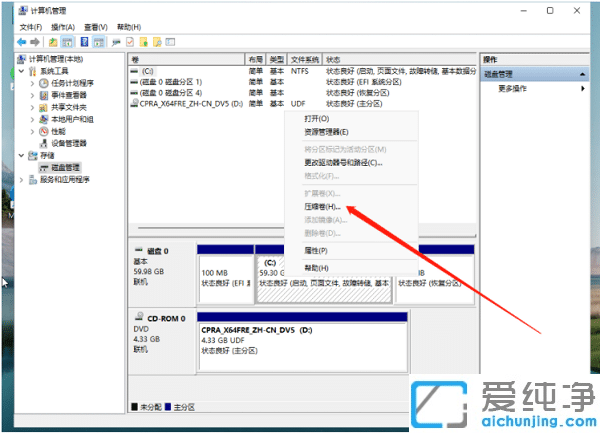The height and width of the screenshot is (433, 600).
Task: Expand 更多操作 submenu arrow in Actions pane
Action: point(583,88)
